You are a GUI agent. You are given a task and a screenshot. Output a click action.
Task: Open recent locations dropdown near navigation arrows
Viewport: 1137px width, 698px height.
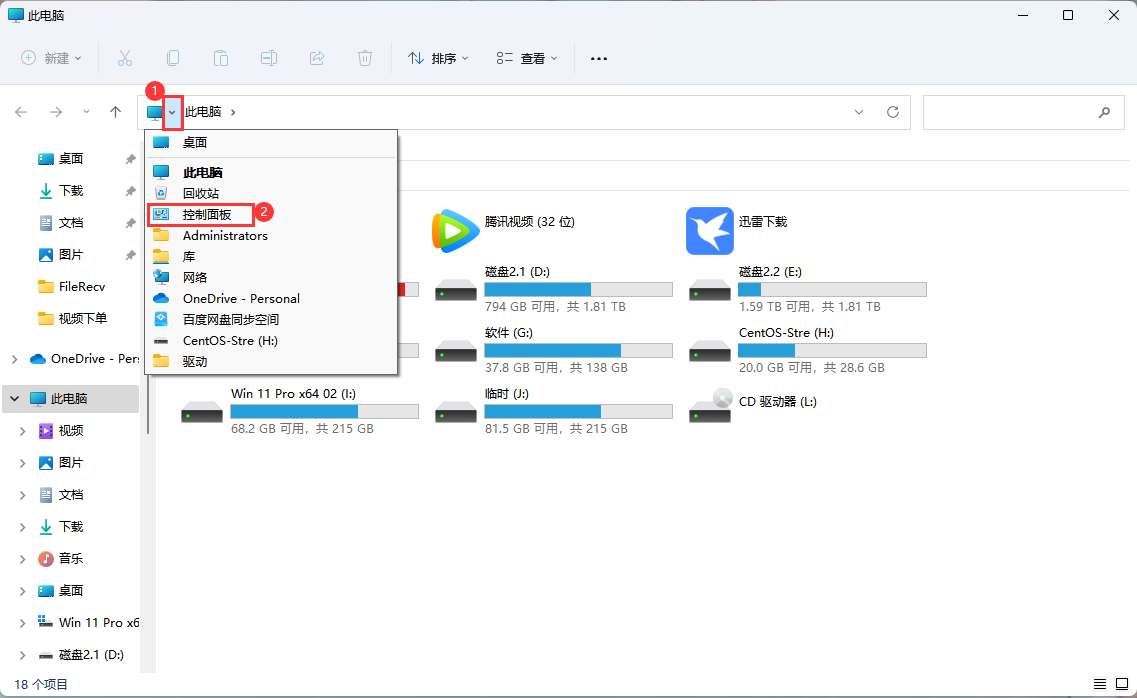(86, 112)
